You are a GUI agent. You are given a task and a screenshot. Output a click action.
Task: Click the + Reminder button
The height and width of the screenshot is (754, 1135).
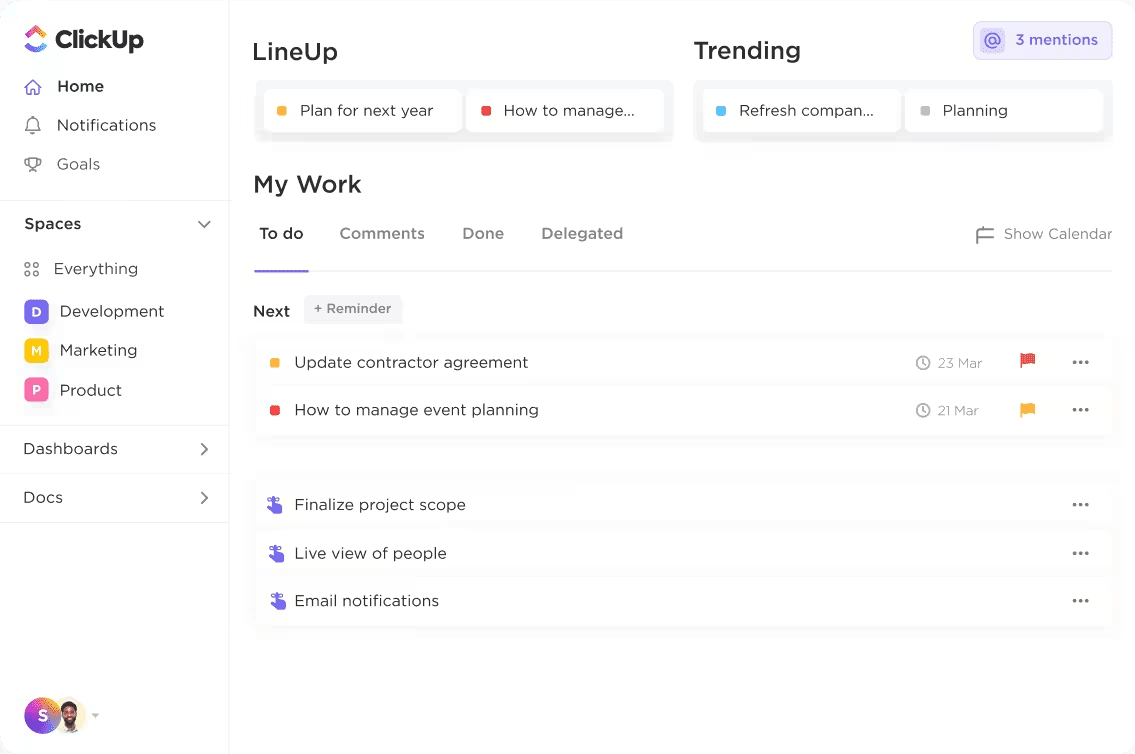tap(353, 309)
